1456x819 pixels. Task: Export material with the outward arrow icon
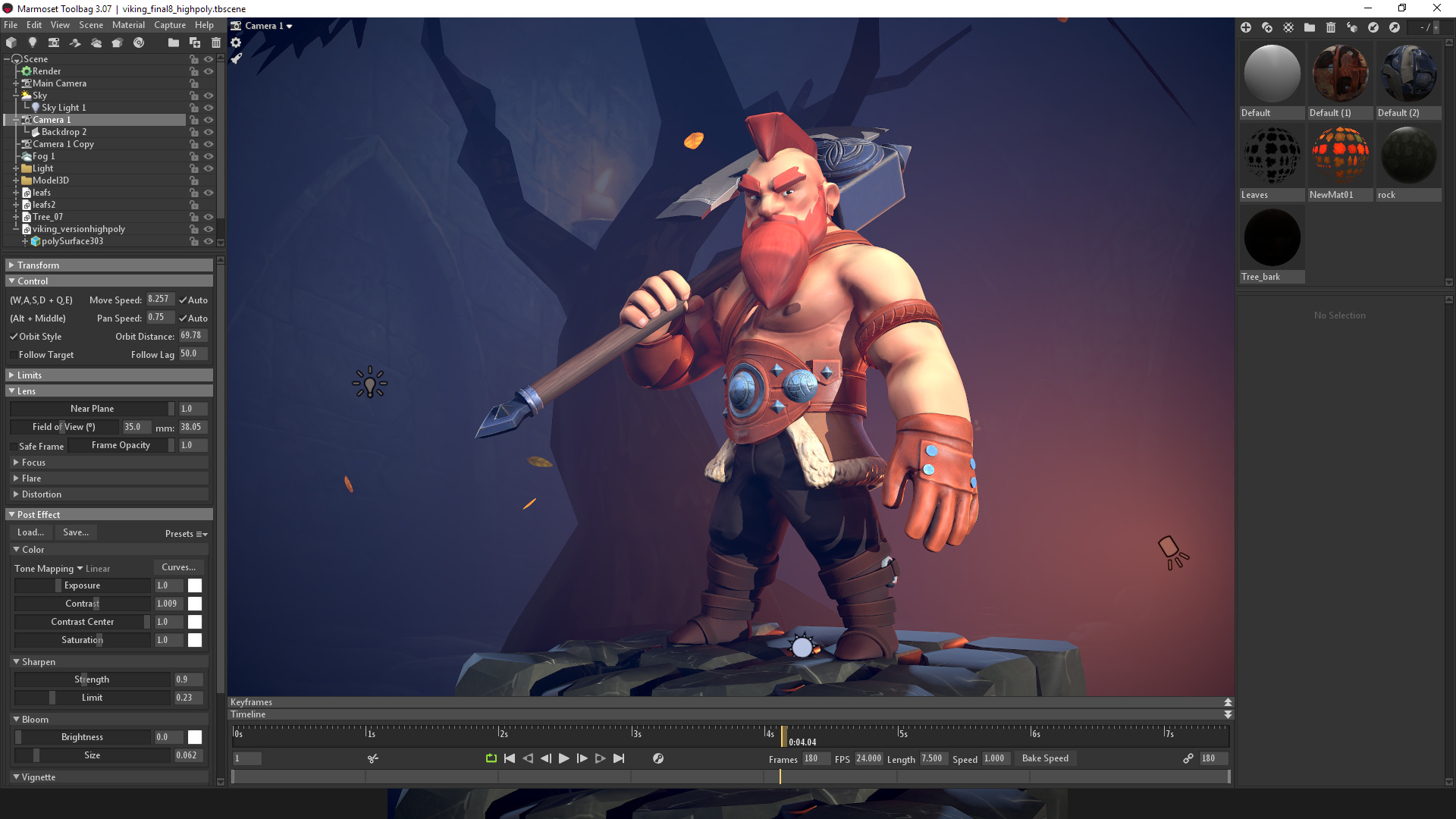coord(1395,27)
